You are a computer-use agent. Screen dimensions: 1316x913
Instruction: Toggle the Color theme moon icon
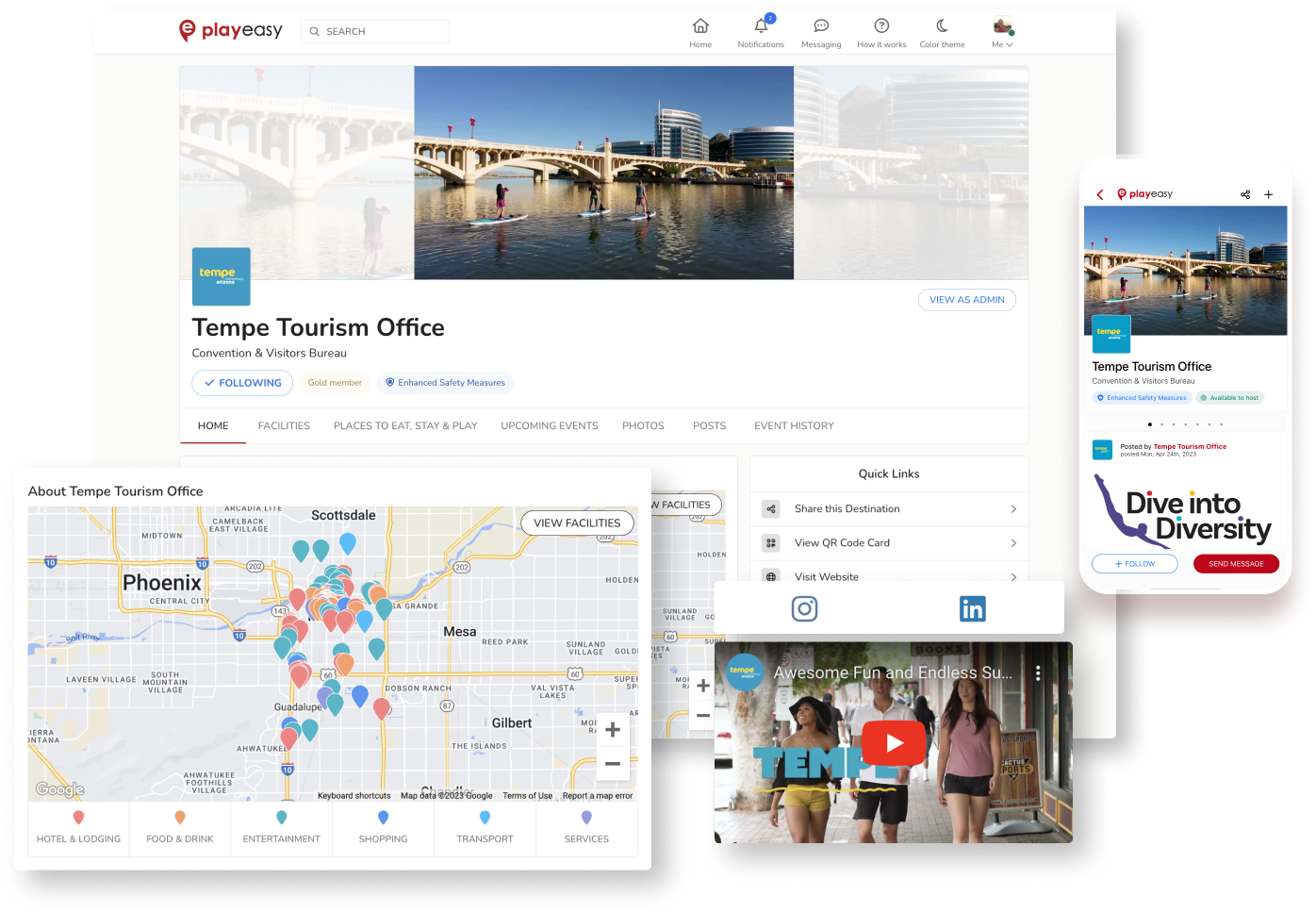[x=942, y=25]
